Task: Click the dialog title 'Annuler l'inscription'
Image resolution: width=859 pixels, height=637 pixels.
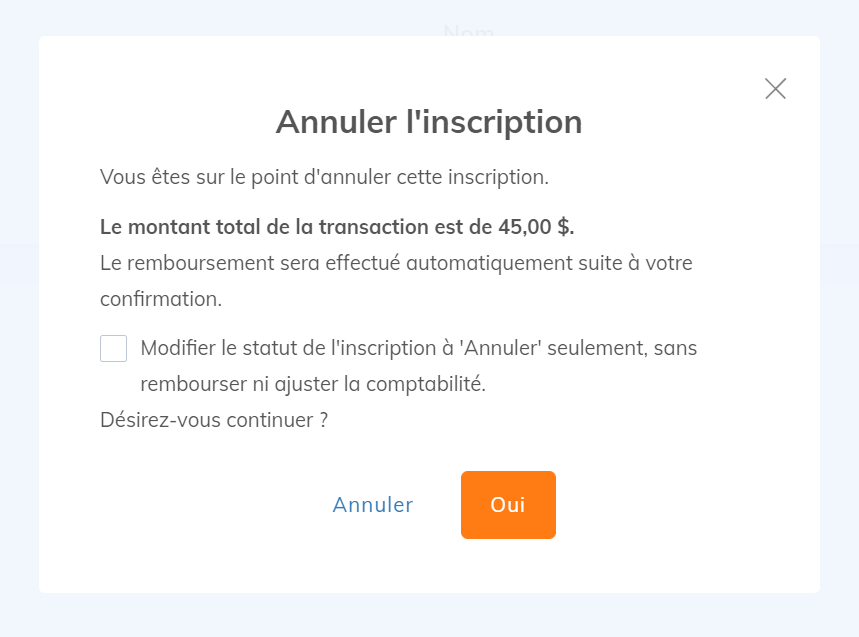Action: point(429,122)
